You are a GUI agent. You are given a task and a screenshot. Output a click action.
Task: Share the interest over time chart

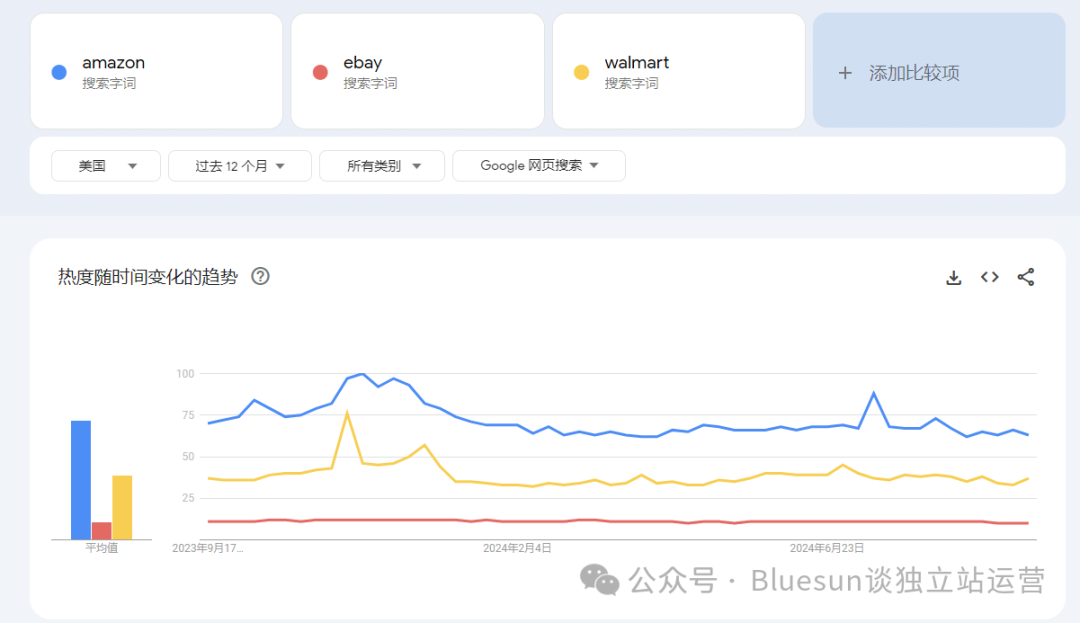pos(1026,277)
